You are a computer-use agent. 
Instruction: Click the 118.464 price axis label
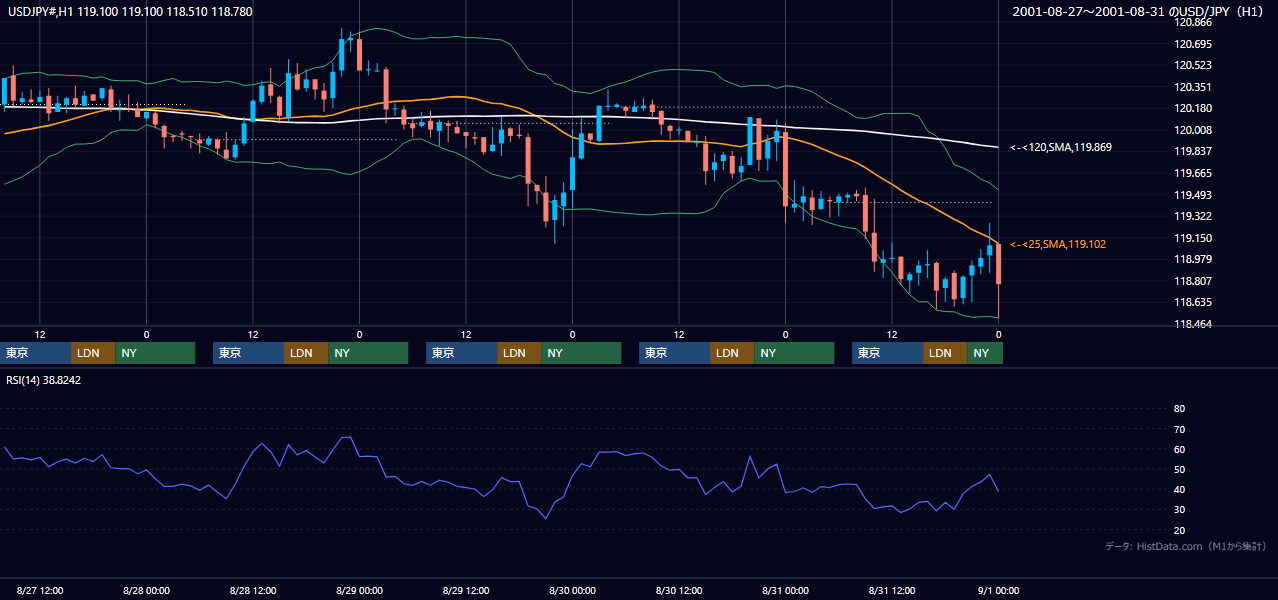[1194, 324]
